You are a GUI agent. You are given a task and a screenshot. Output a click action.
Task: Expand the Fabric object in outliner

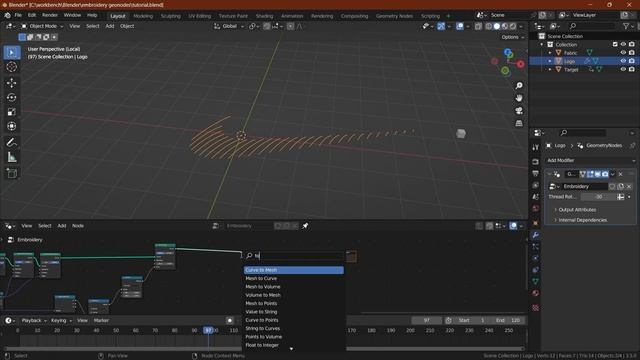(550, 53)
